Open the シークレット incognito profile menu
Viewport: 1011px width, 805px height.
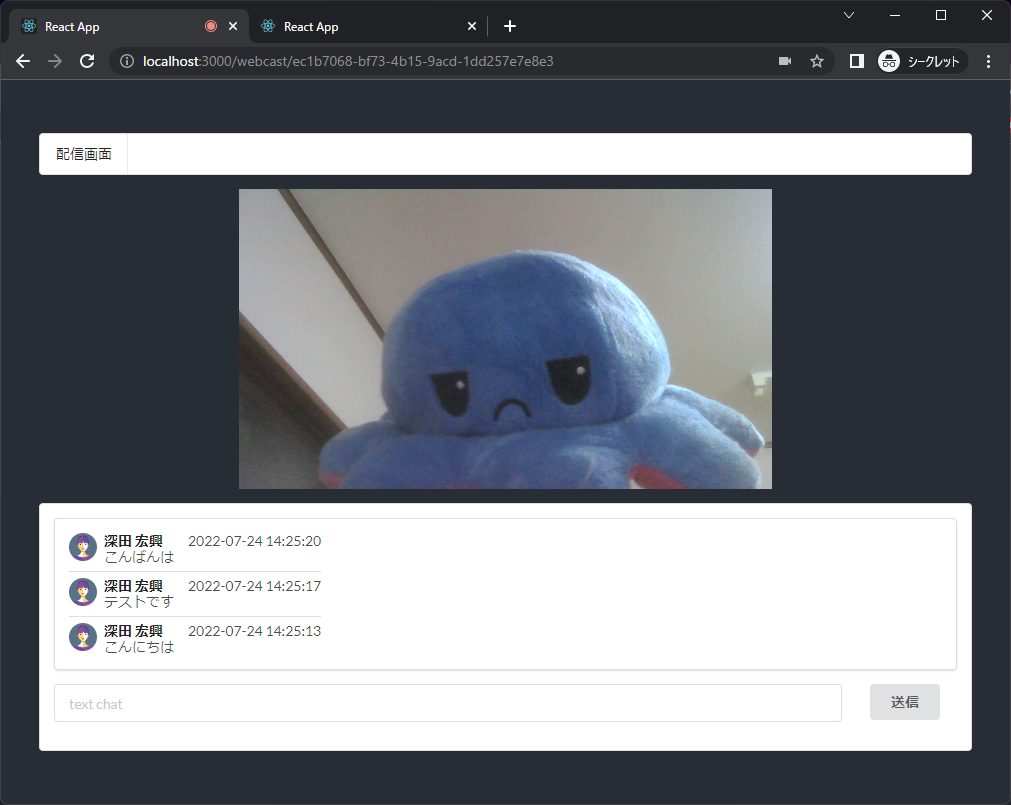coord(921,61)
